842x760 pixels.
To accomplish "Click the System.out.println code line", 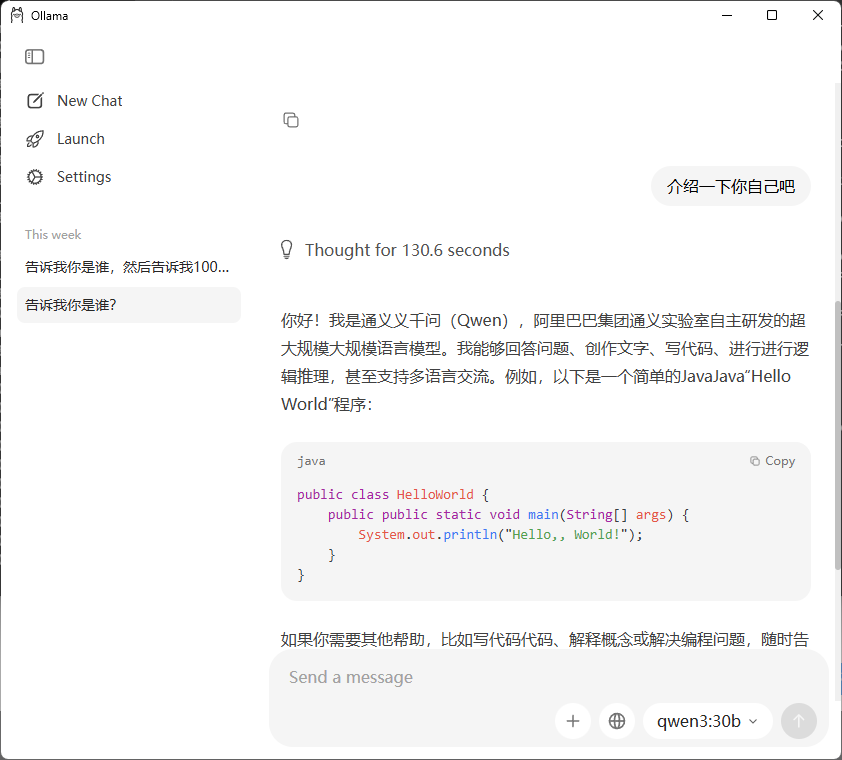I will 500,534.
